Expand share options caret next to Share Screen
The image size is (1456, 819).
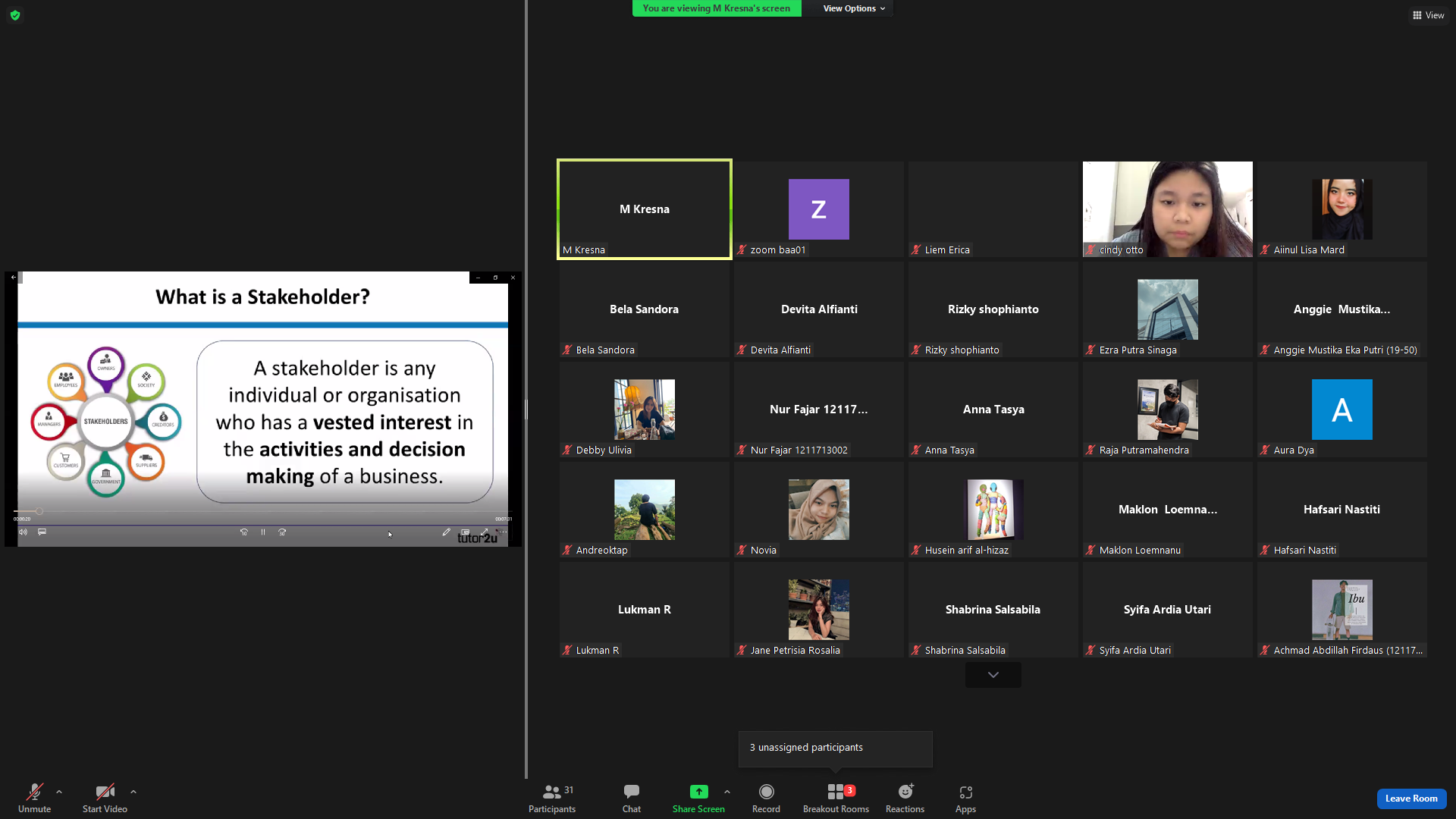click(727, 792)
